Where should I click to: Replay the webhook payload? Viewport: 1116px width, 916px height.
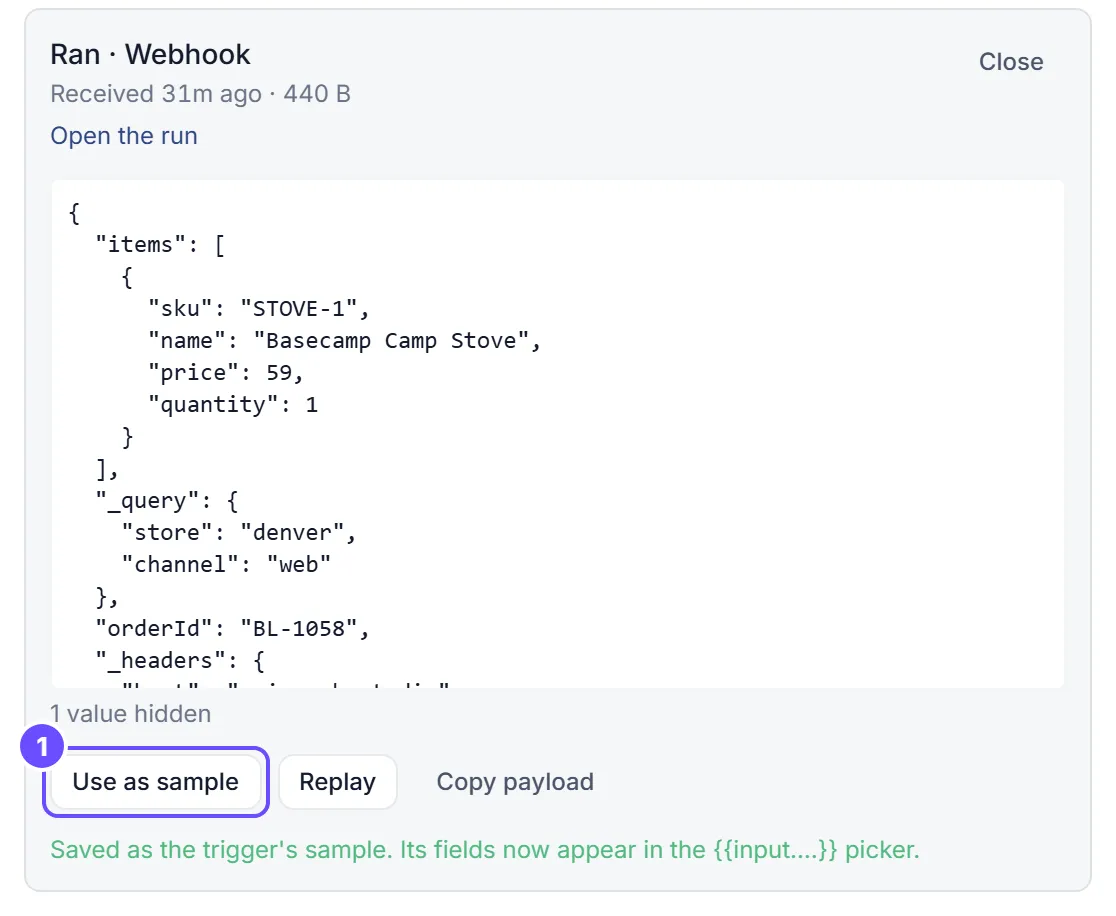coord(337,781)
